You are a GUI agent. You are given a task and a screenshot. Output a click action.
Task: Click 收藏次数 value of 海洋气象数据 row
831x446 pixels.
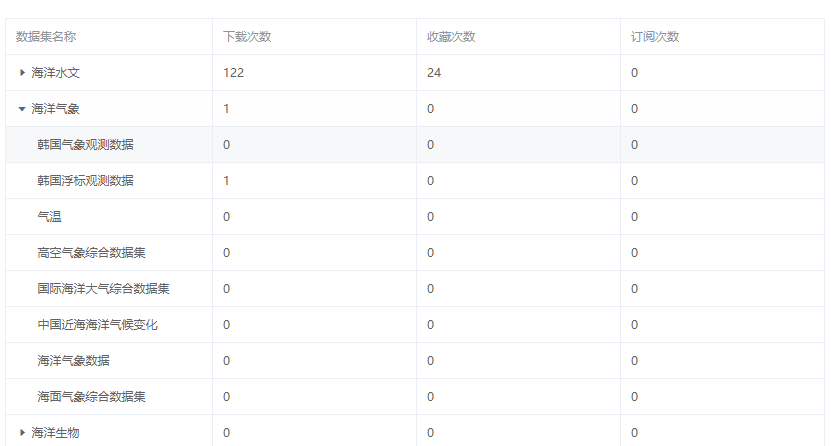coord(430,361)
